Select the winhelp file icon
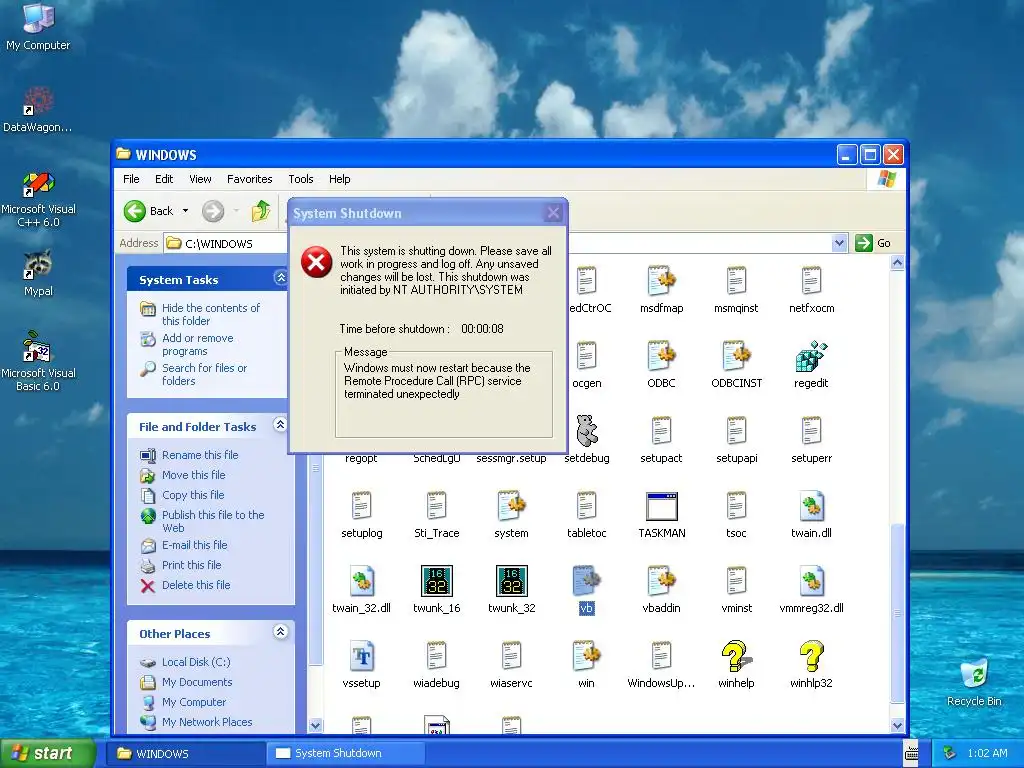The image size is (1024, 768). 736,656
